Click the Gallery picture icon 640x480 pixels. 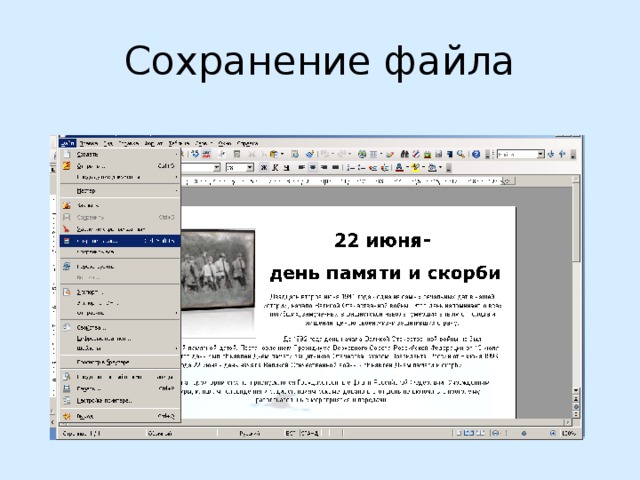[427, 154]
